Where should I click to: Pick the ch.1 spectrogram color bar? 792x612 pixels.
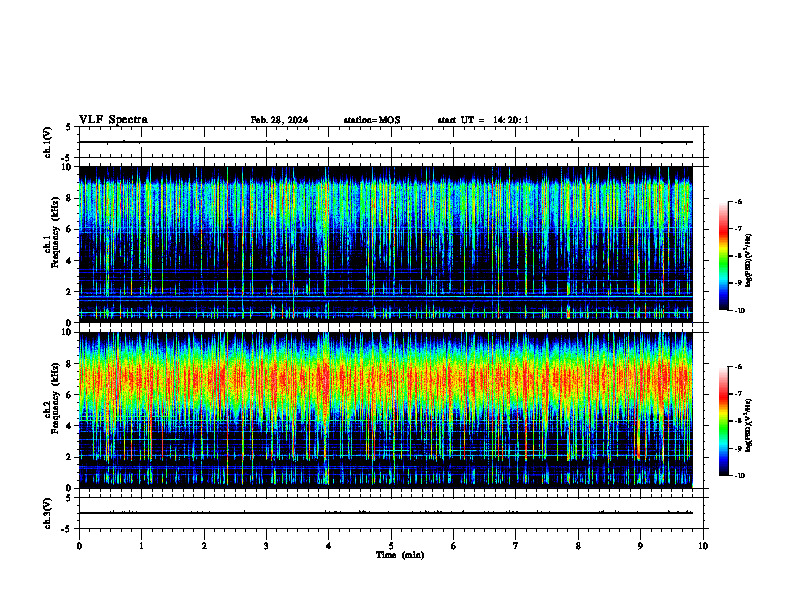[x=723, y=256]
